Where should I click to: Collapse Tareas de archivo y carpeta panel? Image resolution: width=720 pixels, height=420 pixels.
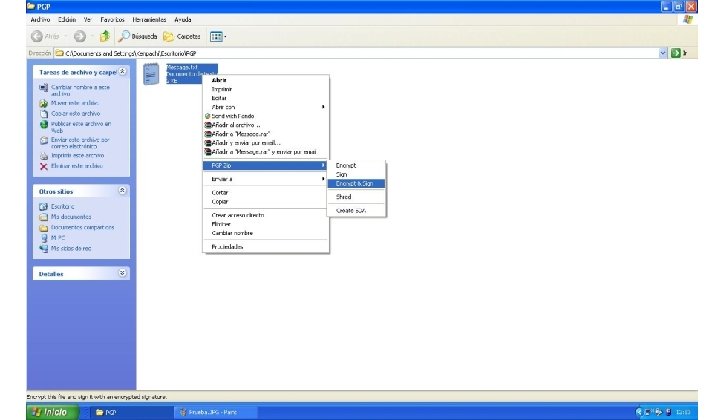122,72
